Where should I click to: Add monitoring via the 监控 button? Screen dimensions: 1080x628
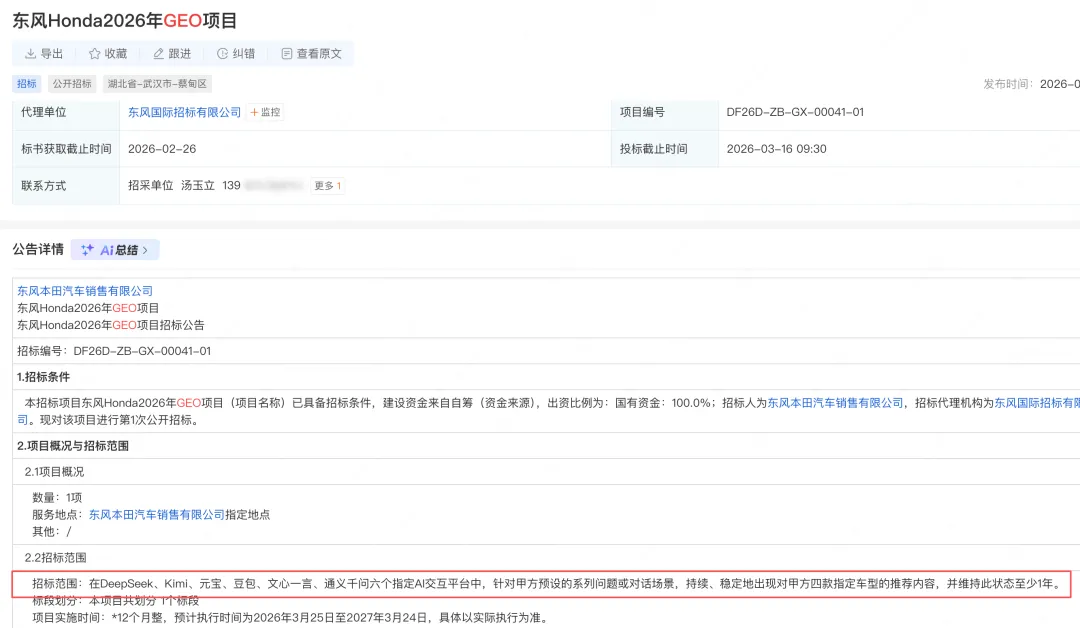[265, 112]
